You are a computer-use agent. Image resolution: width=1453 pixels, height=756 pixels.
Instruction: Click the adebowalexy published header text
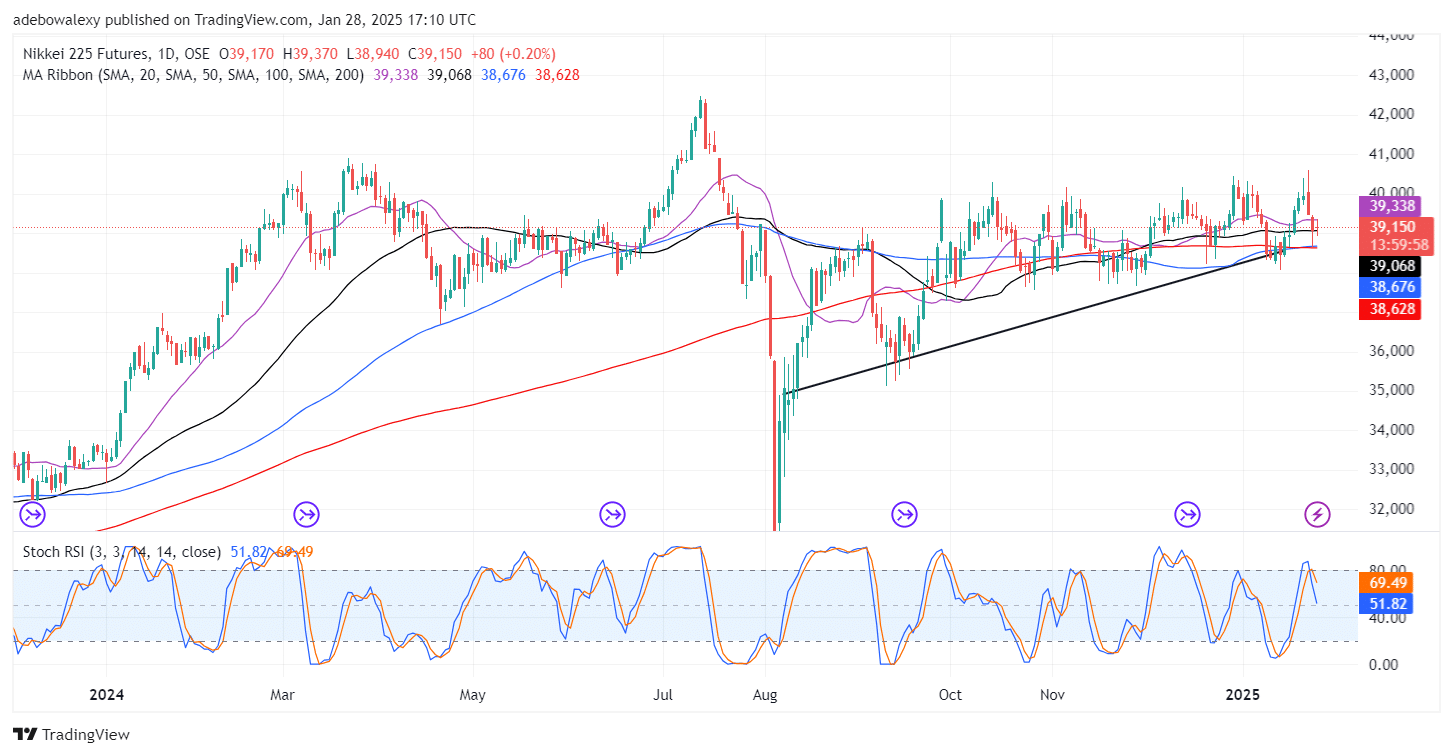click(245, 19)
